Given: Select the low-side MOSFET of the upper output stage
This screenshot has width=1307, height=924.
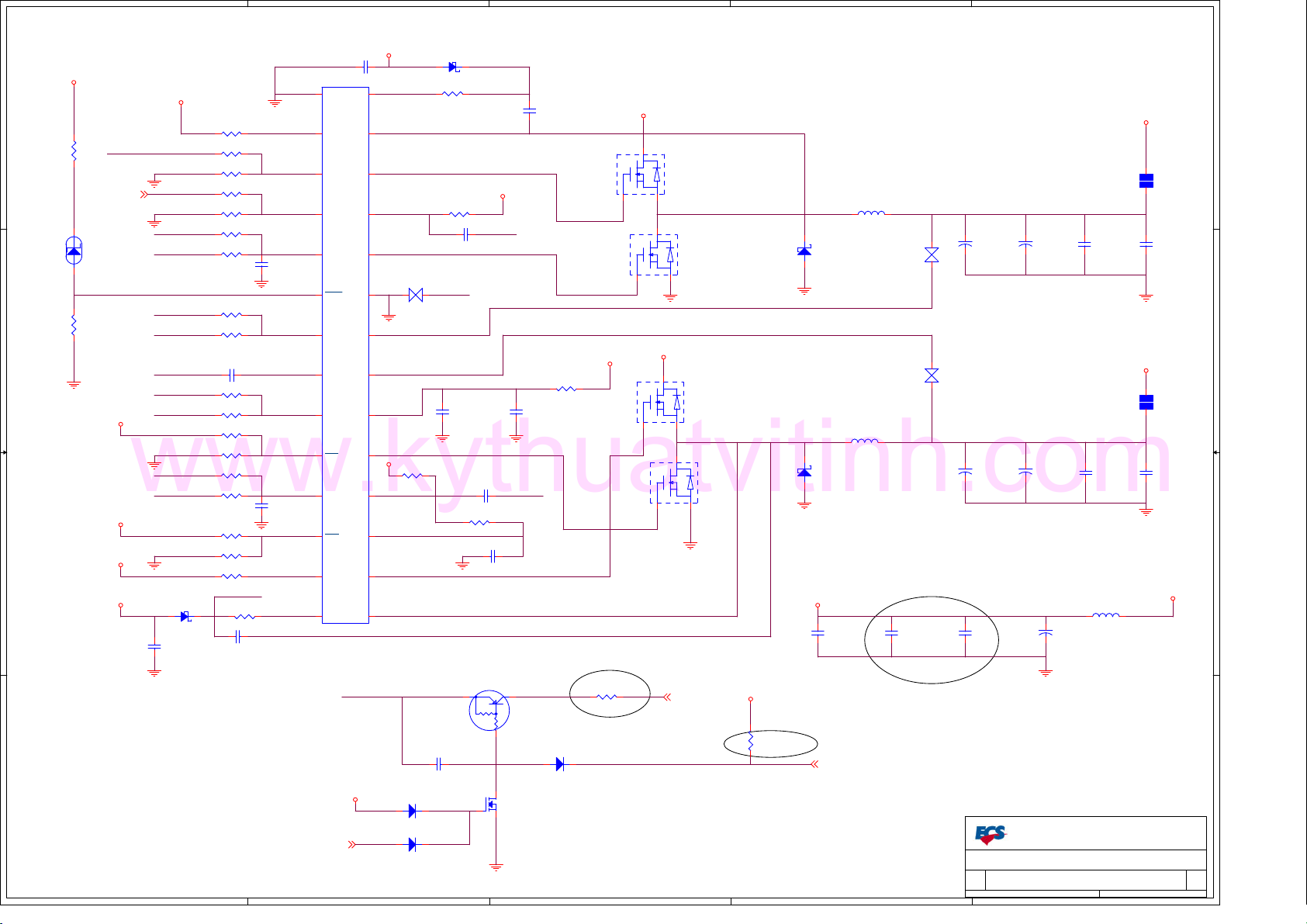Looking at the screenshot, I should [654, 254].
